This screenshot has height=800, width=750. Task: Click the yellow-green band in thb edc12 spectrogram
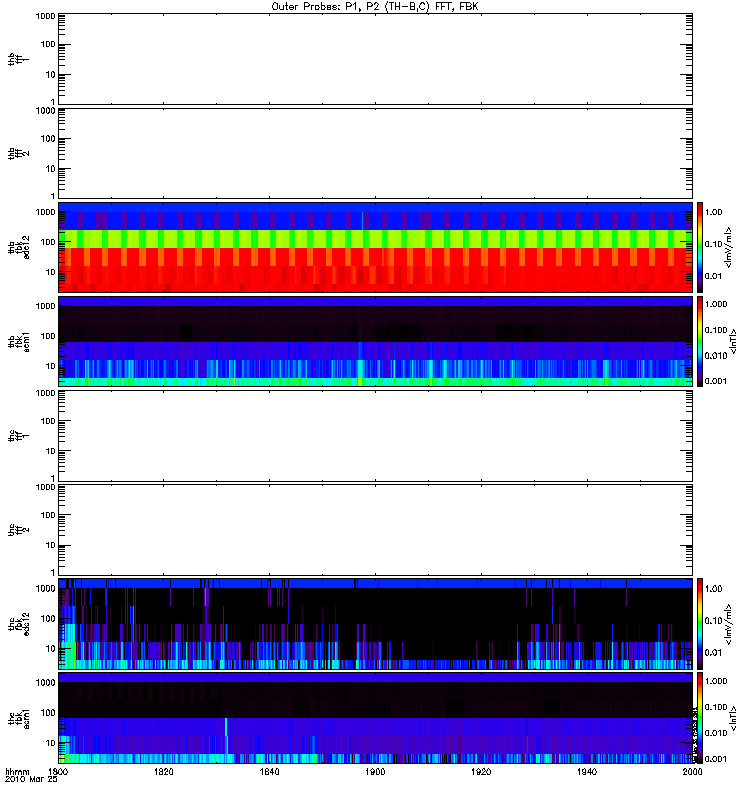click(x=375, y=239)
